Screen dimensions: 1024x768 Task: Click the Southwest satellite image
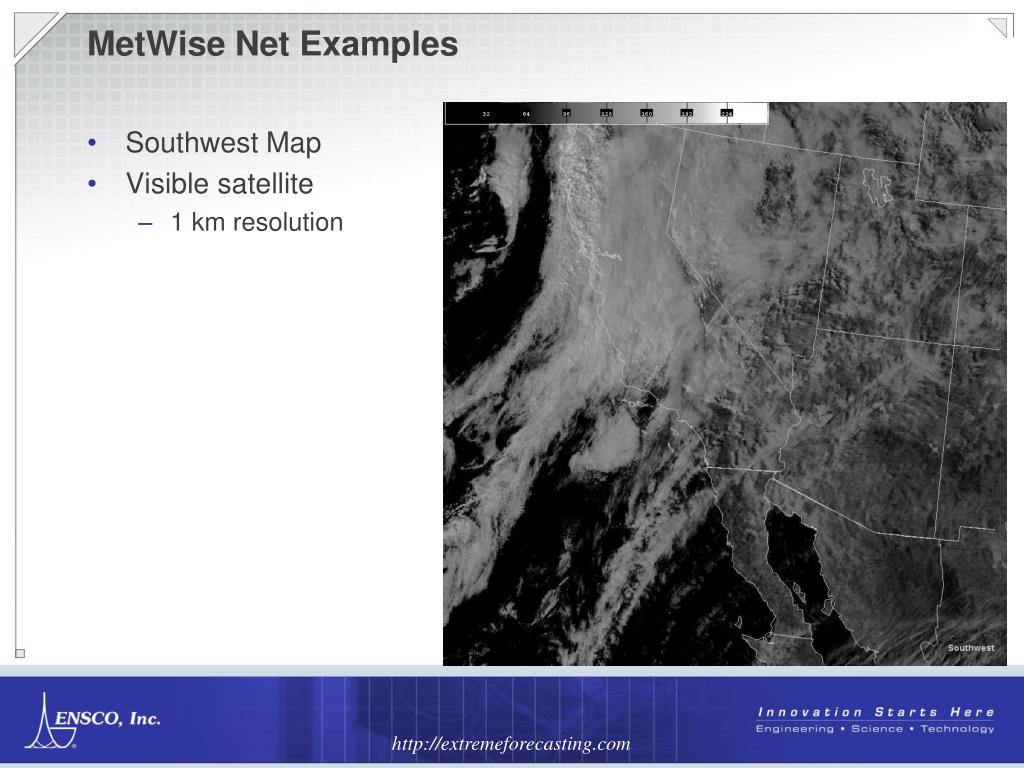click(724, 383)
